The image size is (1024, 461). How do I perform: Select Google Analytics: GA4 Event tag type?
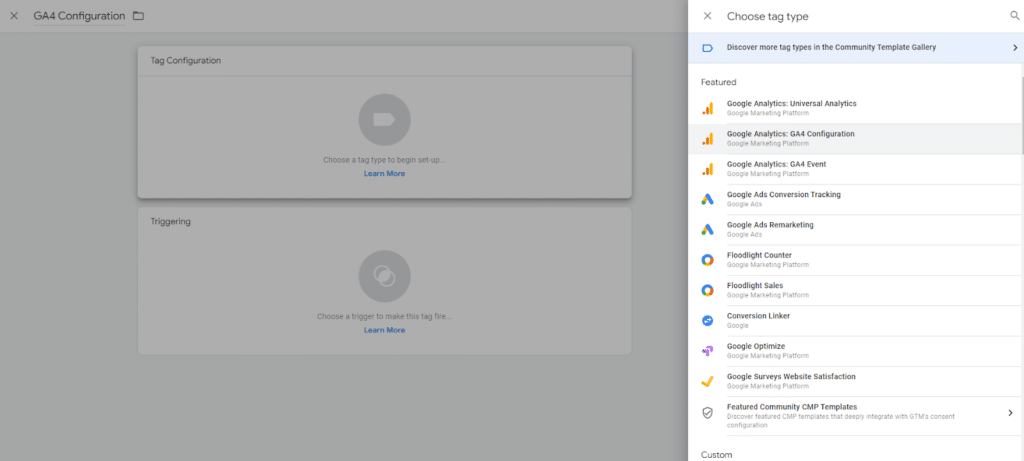click(856, 169)
